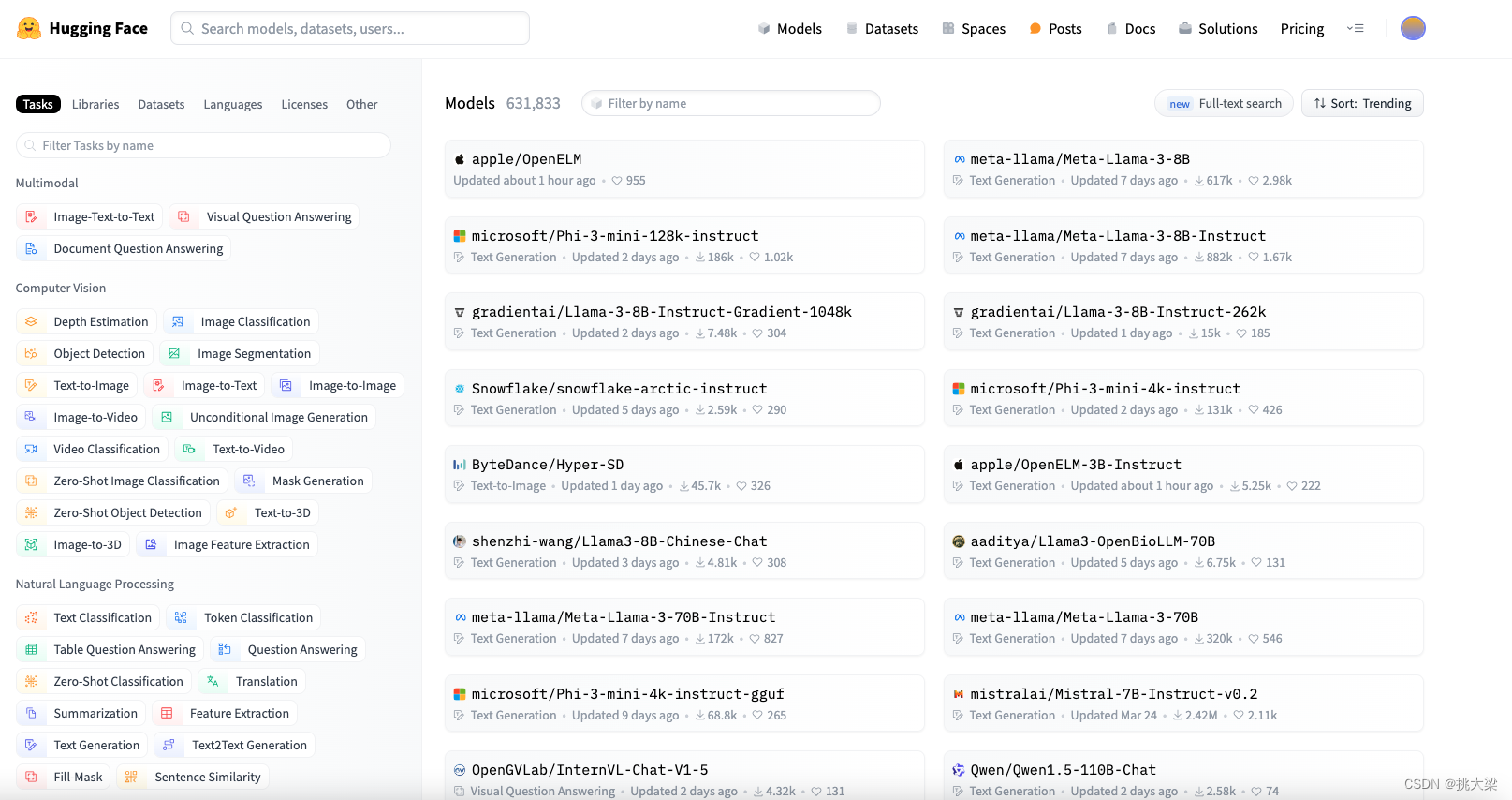Screen dimensions: 1512x800
Task: Open the Pricing page link
Action: pyautogui.click(x=1302, y=29)
